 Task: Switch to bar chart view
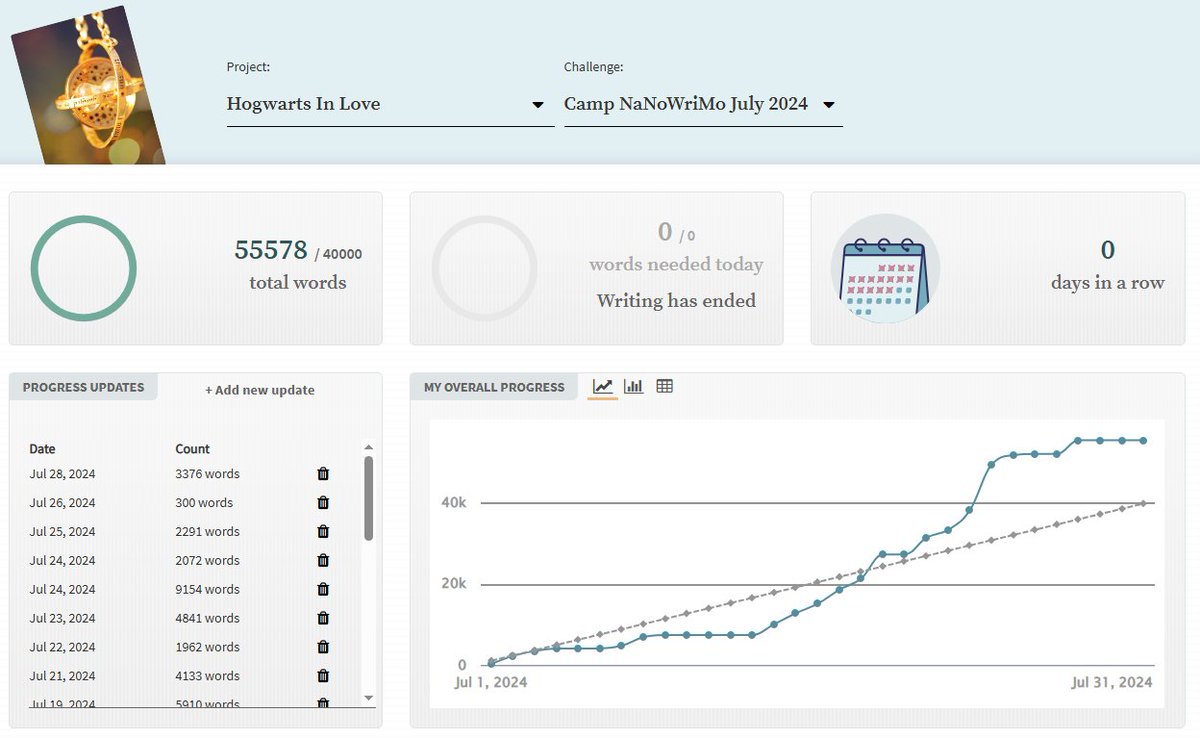pyautogui.click(x=634, y=387)
